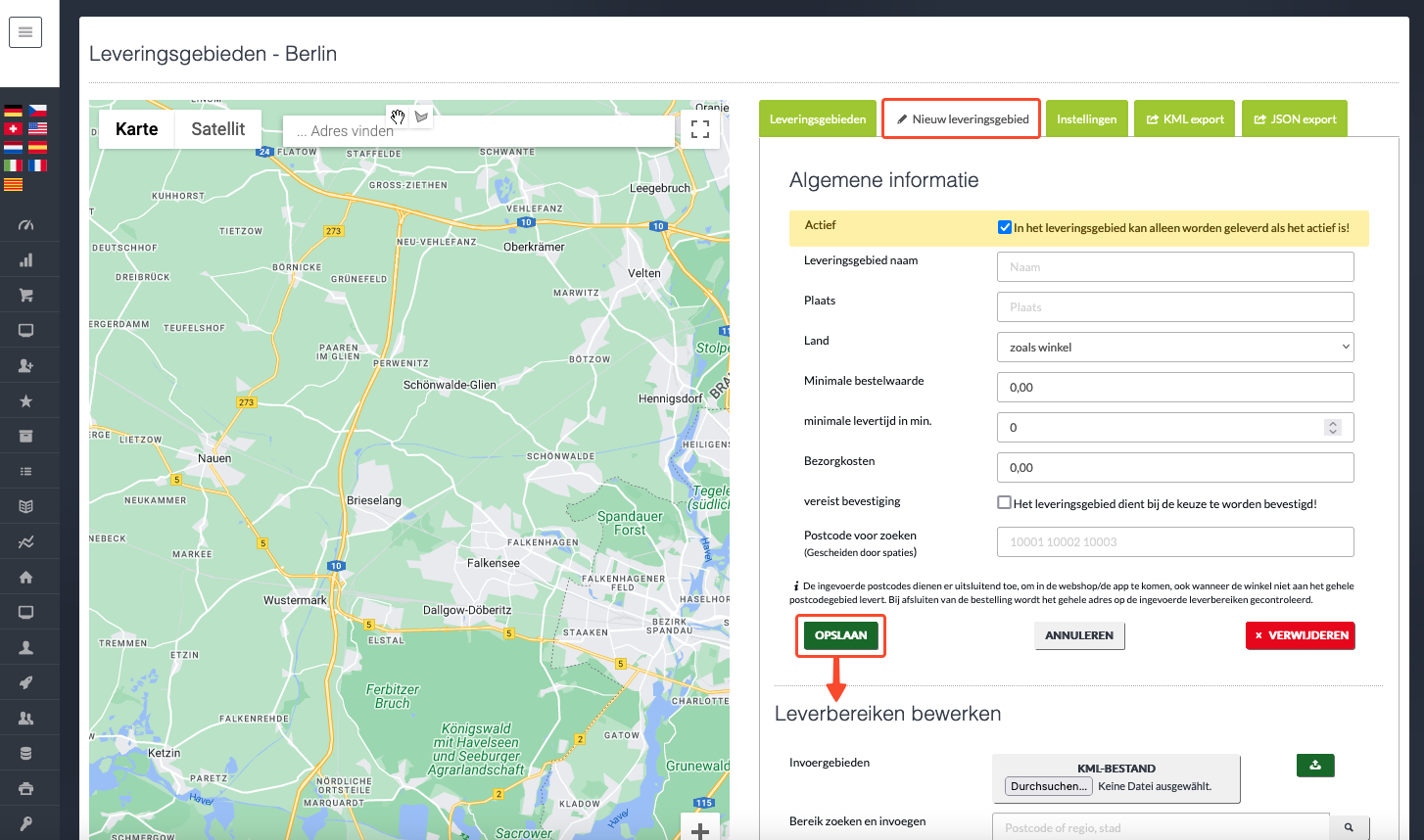
Task: Open the Nieuw leveringsgebied tab
Action: [962, 119]
